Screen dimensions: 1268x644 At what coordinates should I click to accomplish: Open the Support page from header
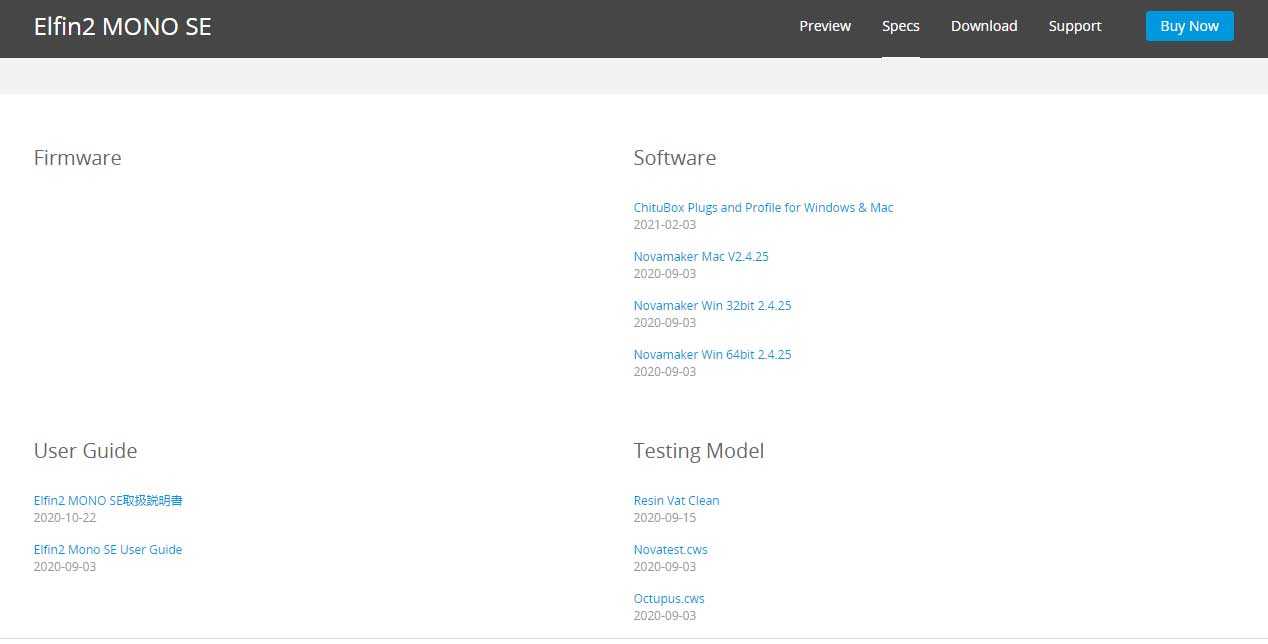[x=1074, y=26]
